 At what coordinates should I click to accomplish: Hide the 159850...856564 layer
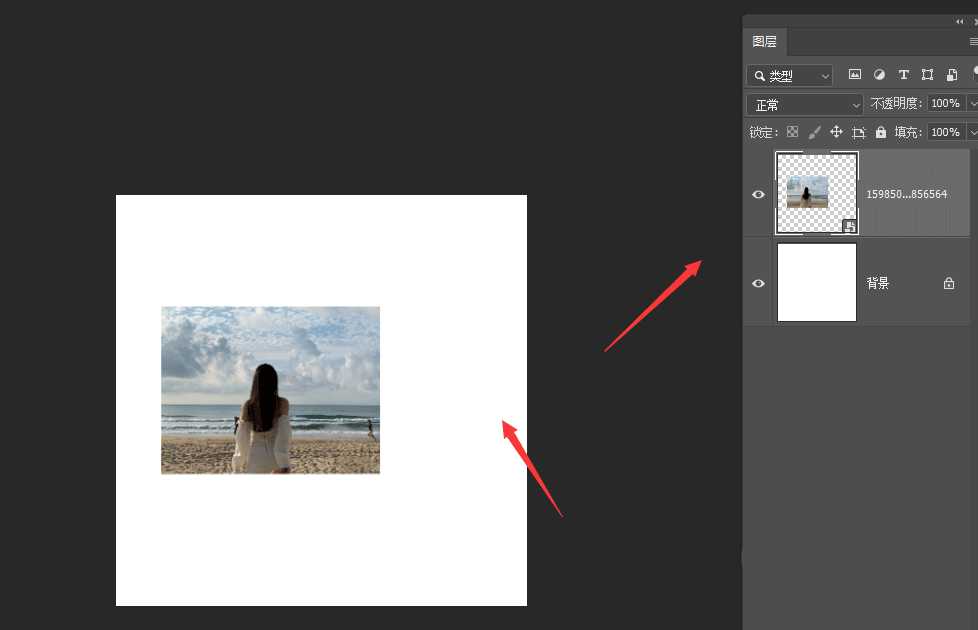click(x=758, y=194)
